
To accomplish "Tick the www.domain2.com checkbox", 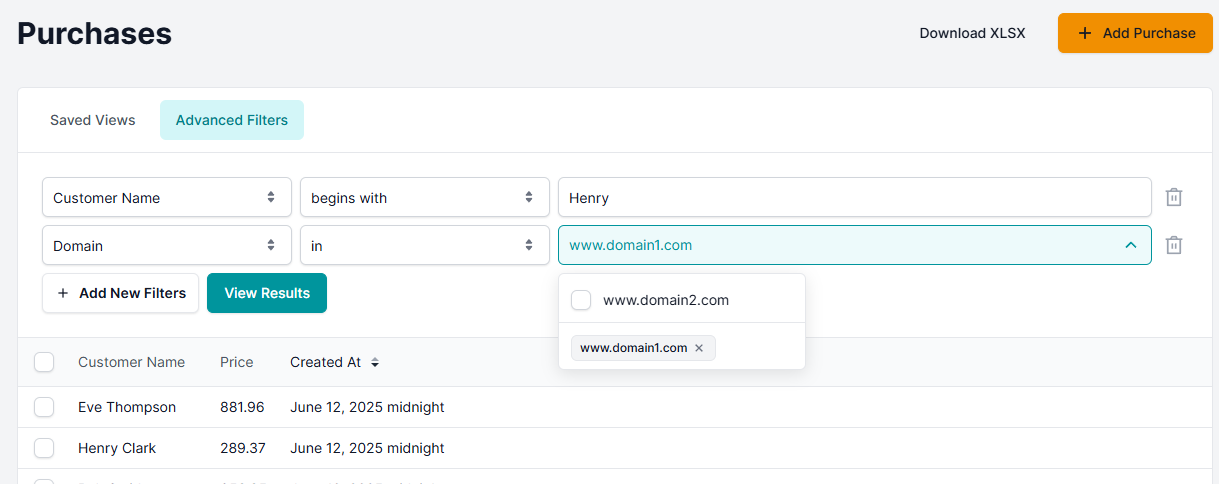I will coord(581,300).
